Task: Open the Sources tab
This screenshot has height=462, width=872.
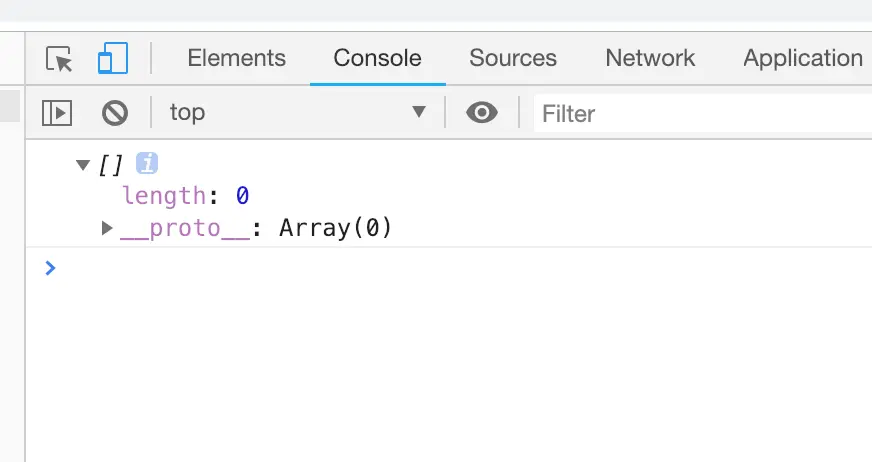Action: [513, 58]
